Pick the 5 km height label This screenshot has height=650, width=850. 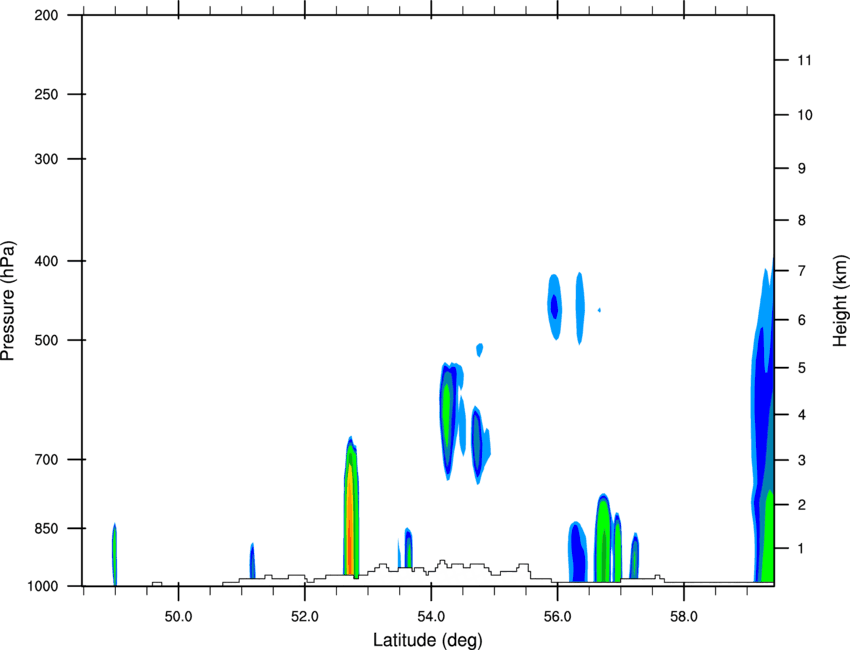click(802, 368)
